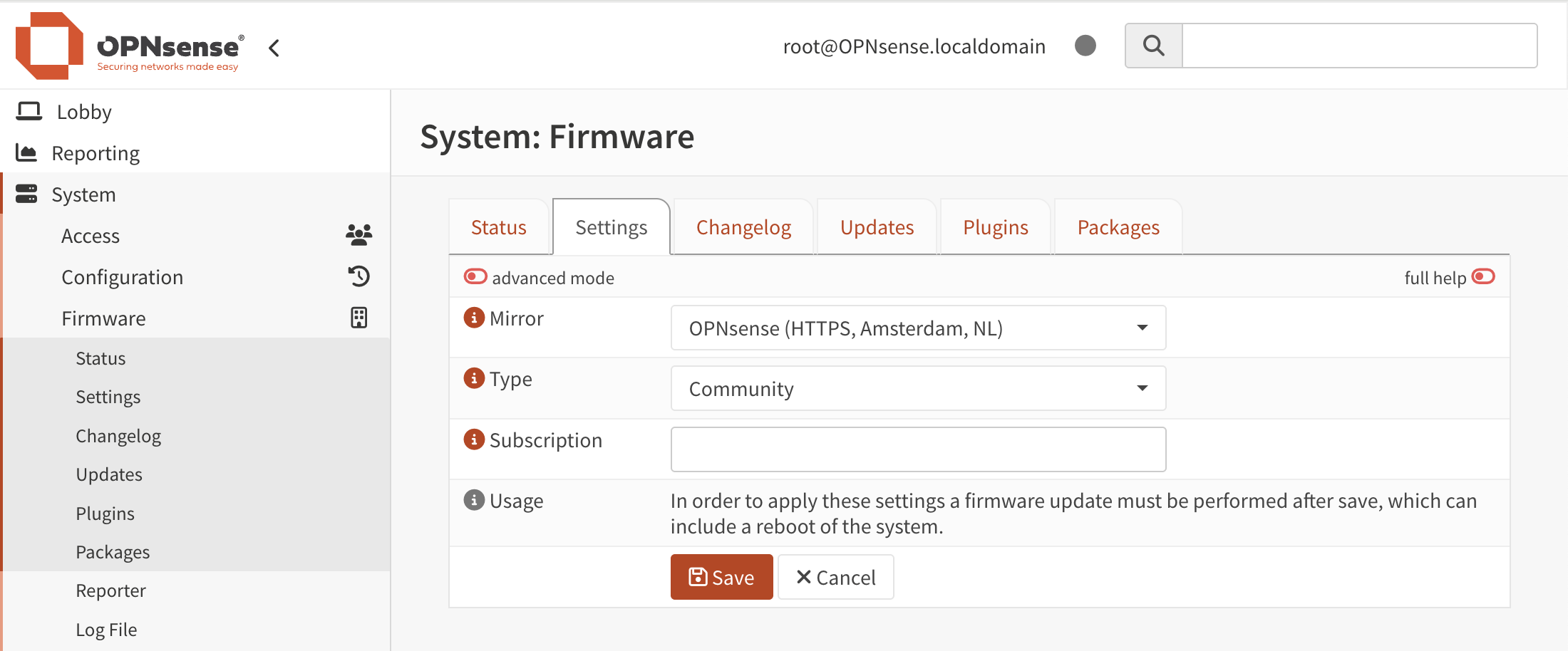Collapse sidebar with the chevron arrow
The height and width of the screenshot is (651, 1568).
(274, 48)
